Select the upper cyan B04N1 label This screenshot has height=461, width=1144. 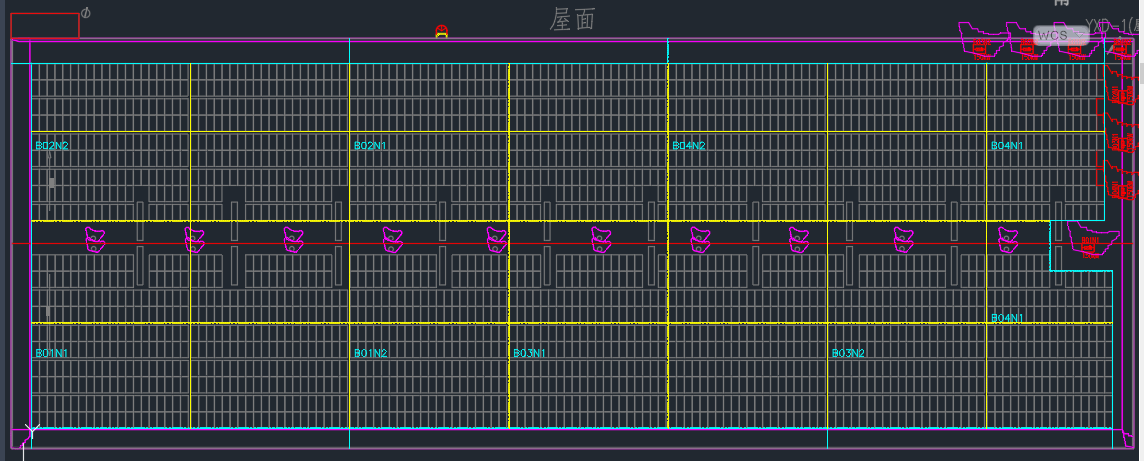pyautogui.click(x=1007, y=146)
